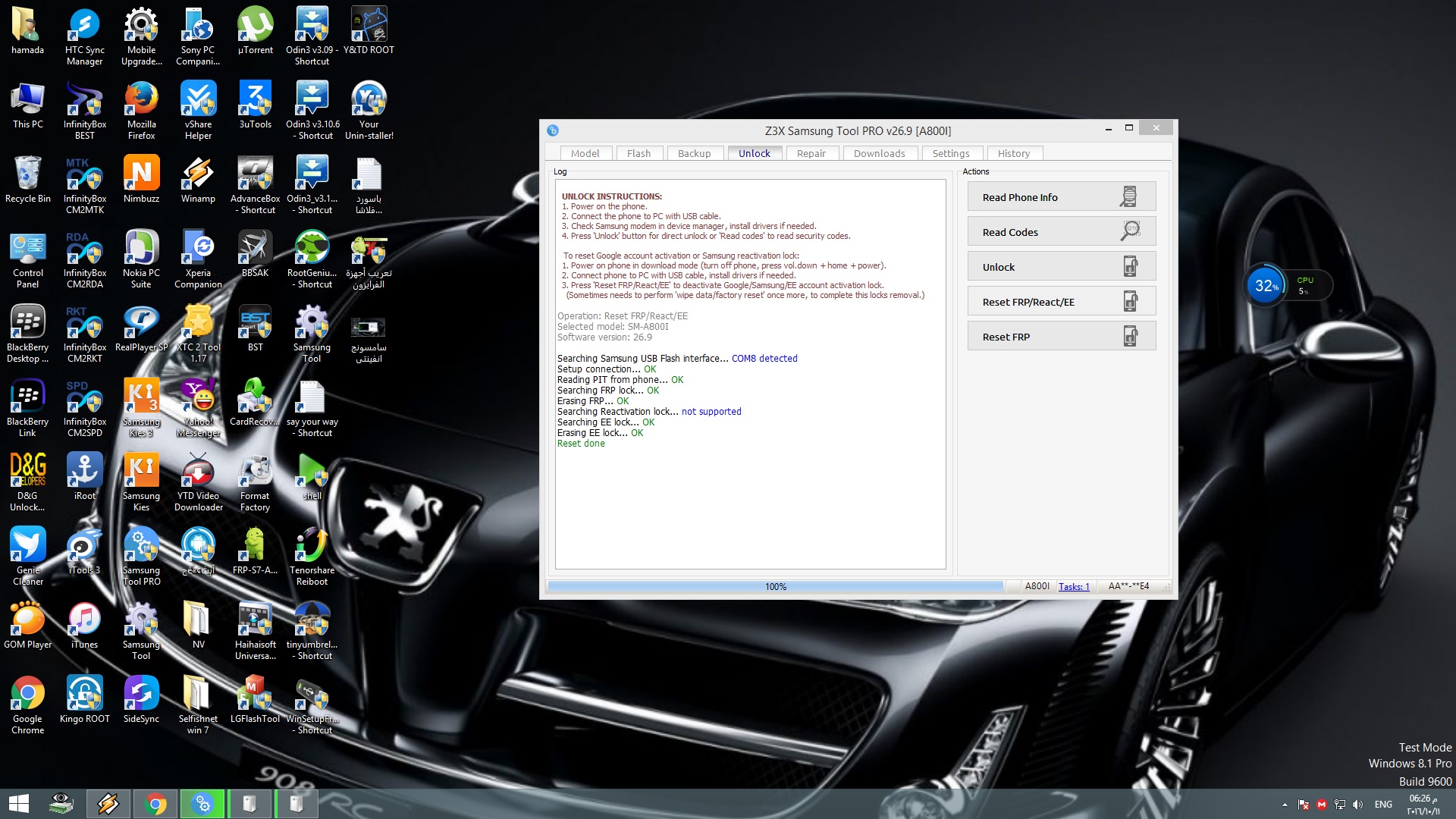Screen dimensions: 1456x819
Task: Select the InfinityBox BEST desktop icon
Action: pos(84,111)
